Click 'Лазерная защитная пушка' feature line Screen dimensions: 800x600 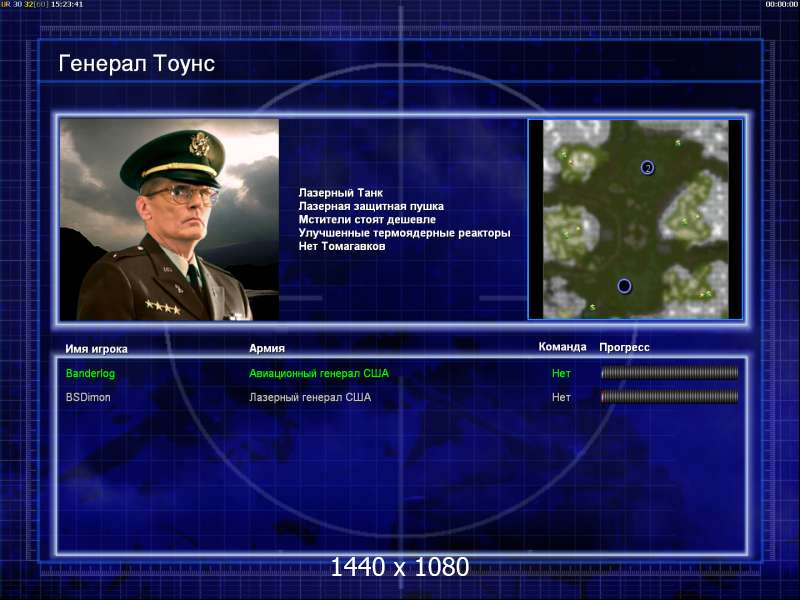371,206
